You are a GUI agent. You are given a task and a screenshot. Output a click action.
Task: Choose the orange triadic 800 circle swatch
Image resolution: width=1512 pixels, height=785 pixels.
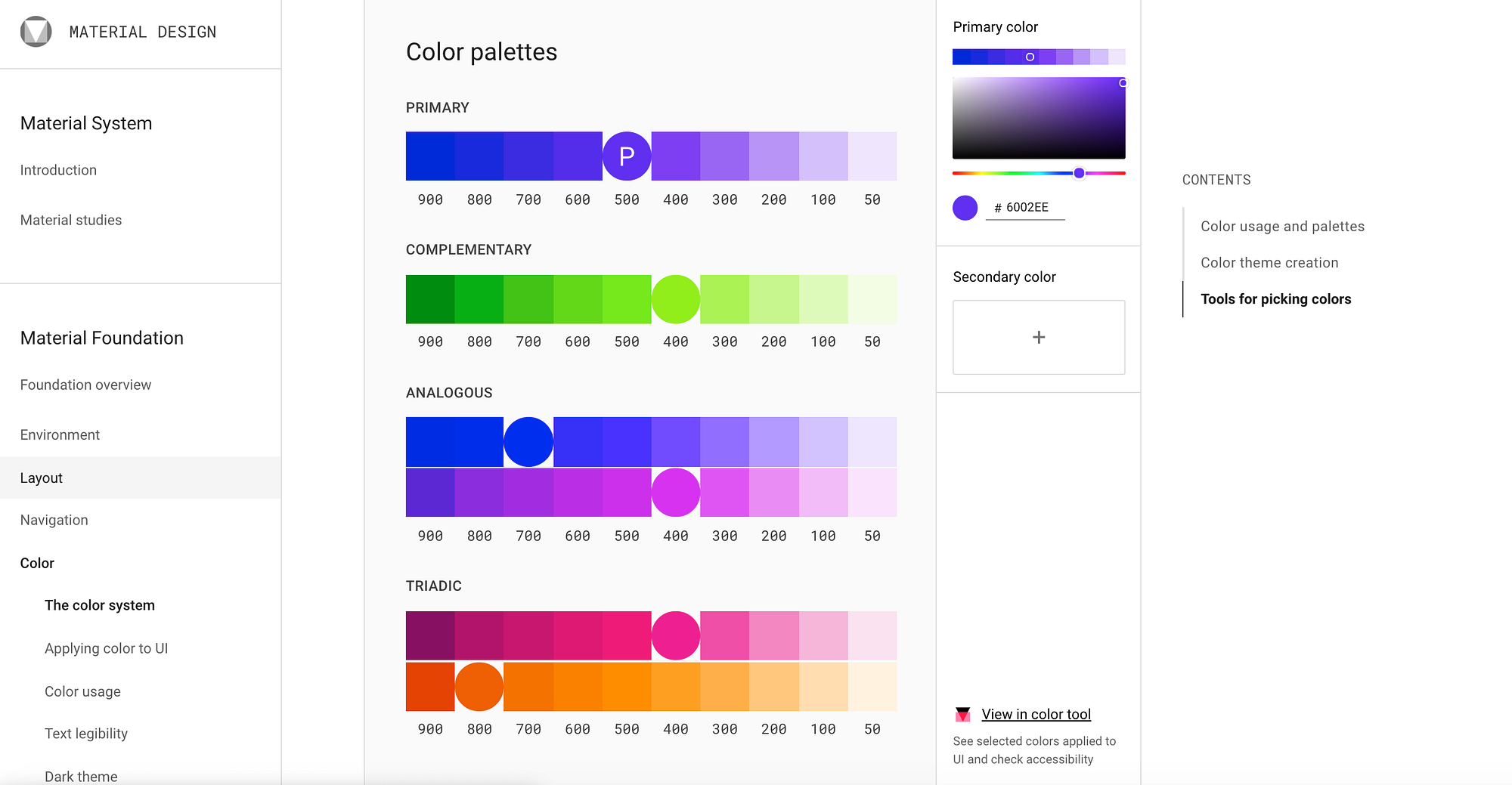tap(479, 687)
